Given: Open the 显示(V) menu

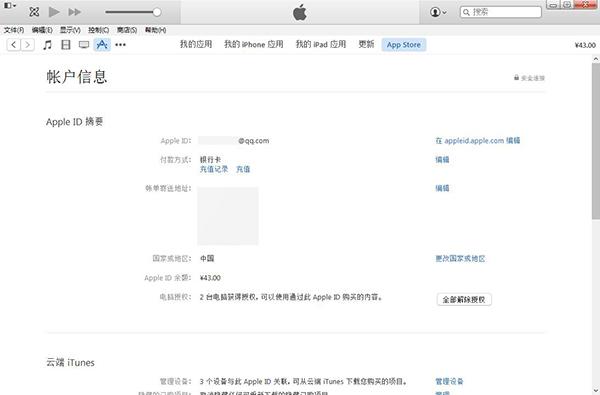Looking at the screenshot, I should (70, 30).
